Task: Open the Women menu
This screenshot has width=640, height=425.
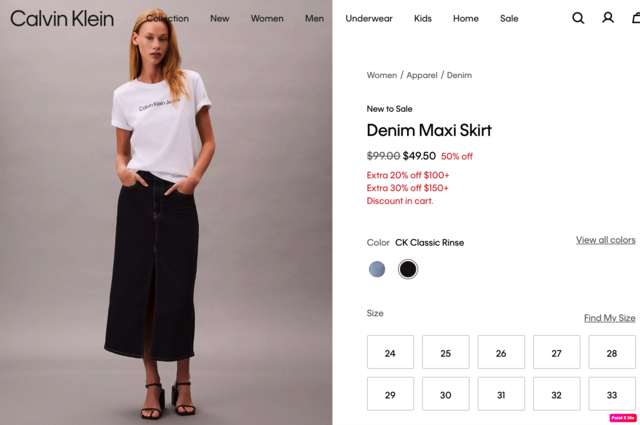Action: tap(267, 18)
